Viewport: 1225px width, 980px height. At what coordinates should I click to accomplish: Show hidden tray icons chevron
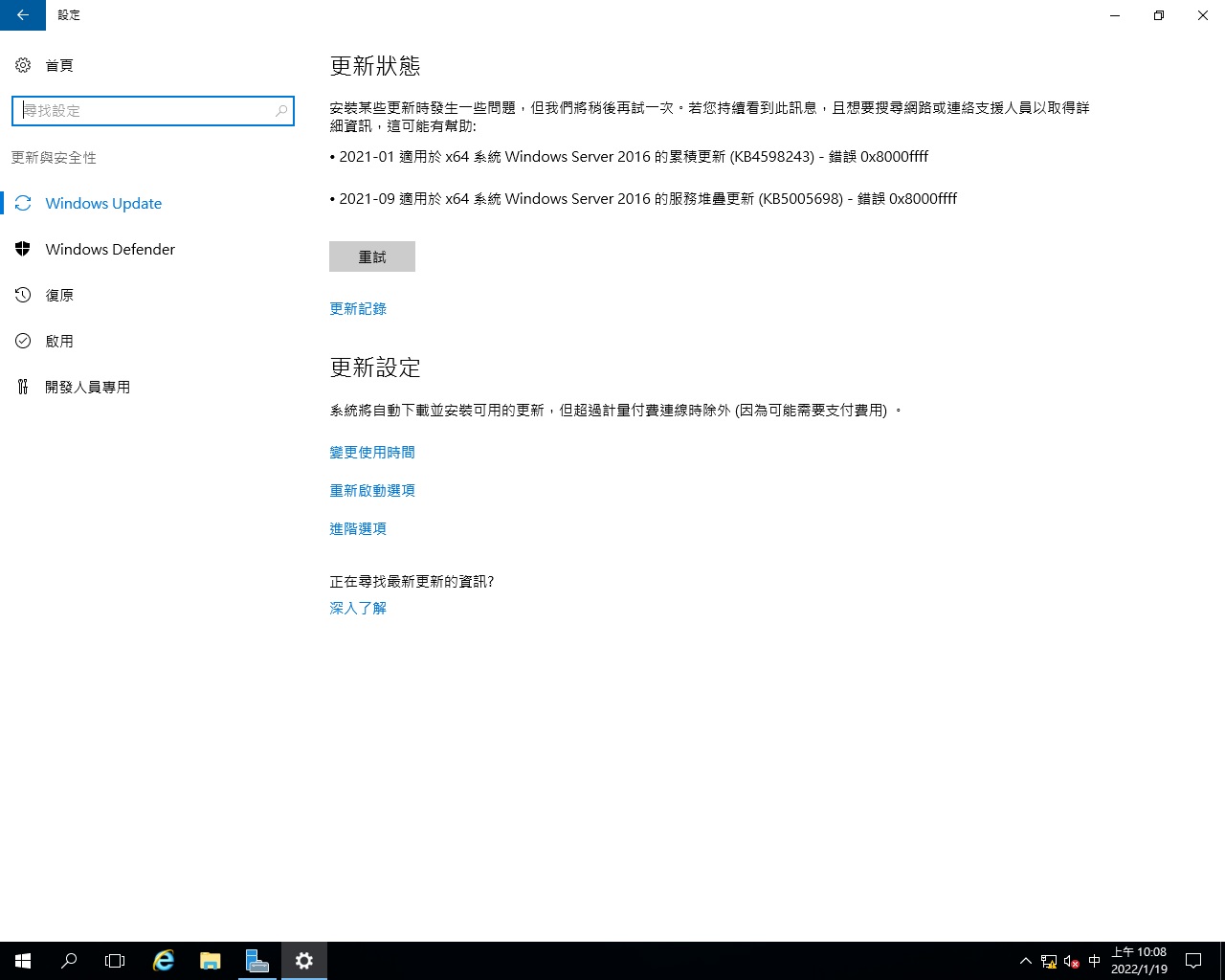[1026, 961]
